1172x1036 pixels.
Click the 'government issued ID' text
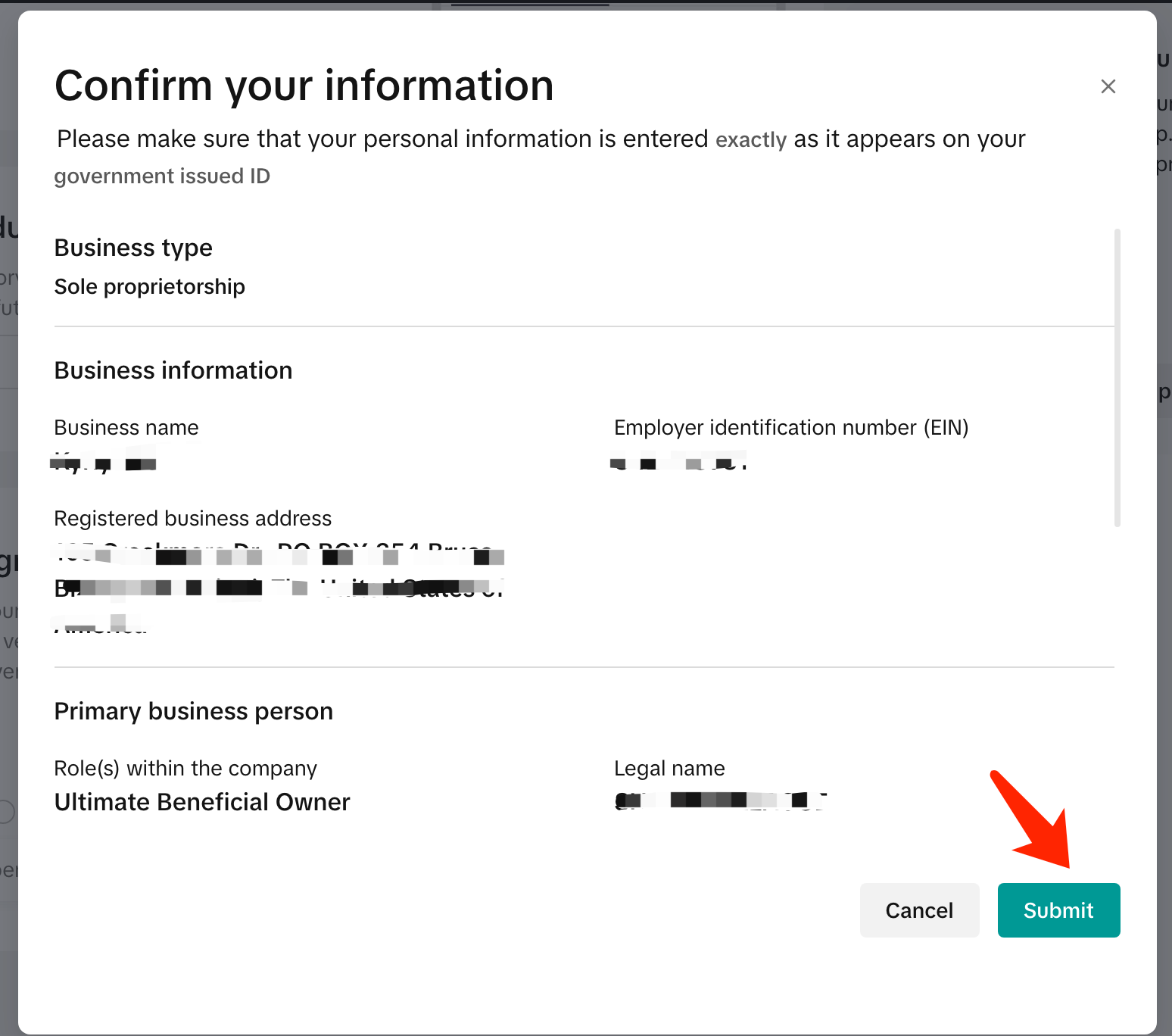[x=162, y=176]
